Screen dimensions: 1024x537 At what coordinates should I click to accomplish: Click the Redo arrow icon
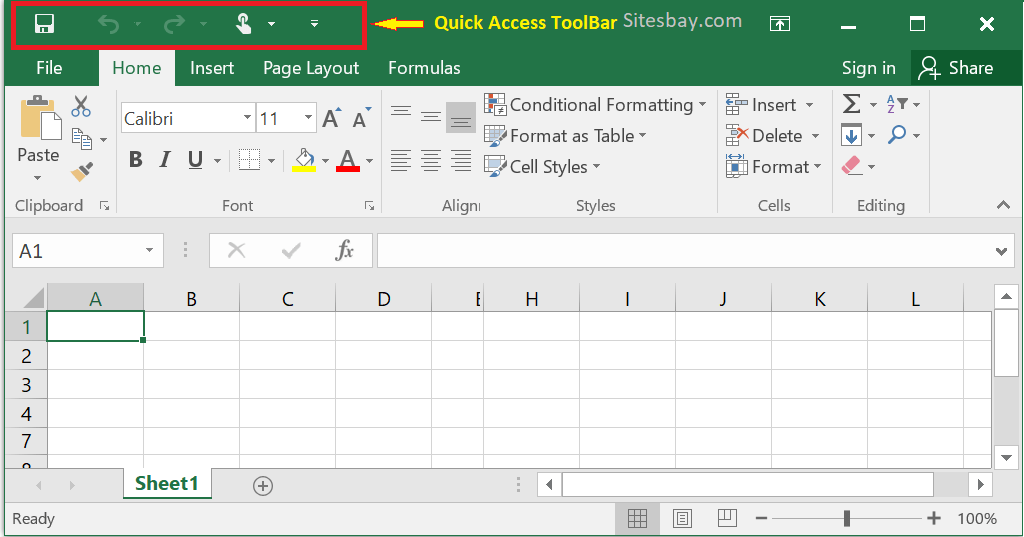174,24
